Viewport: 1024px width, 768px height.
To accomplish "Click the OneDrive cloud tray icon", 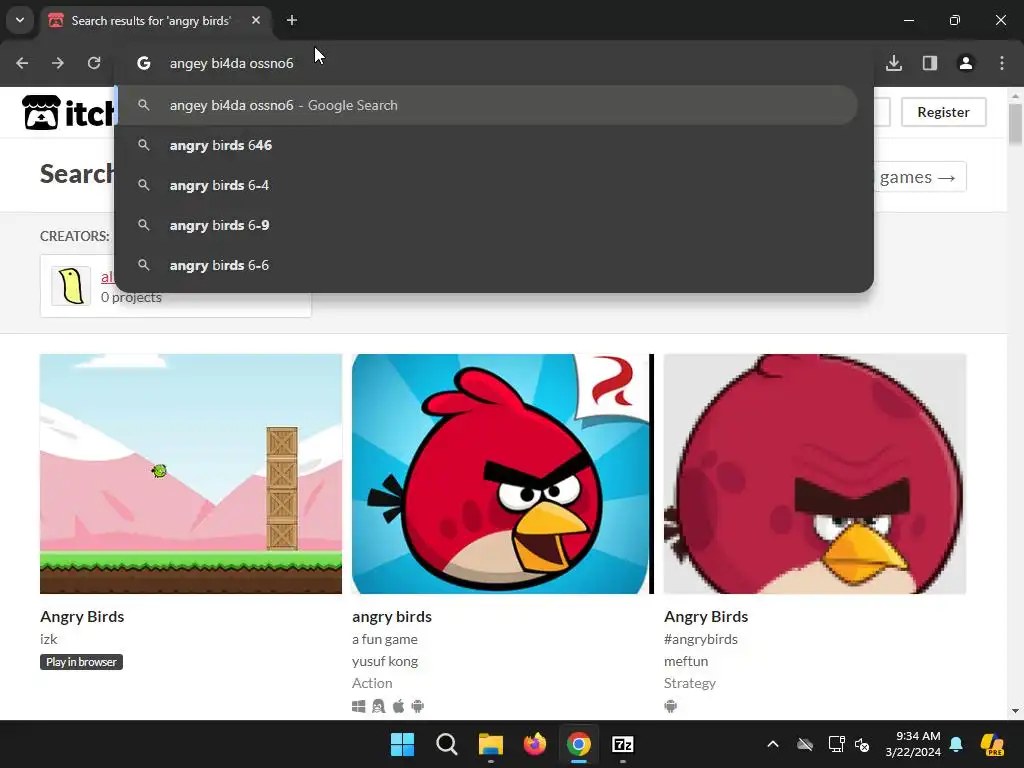I will (x=805, y=744).
